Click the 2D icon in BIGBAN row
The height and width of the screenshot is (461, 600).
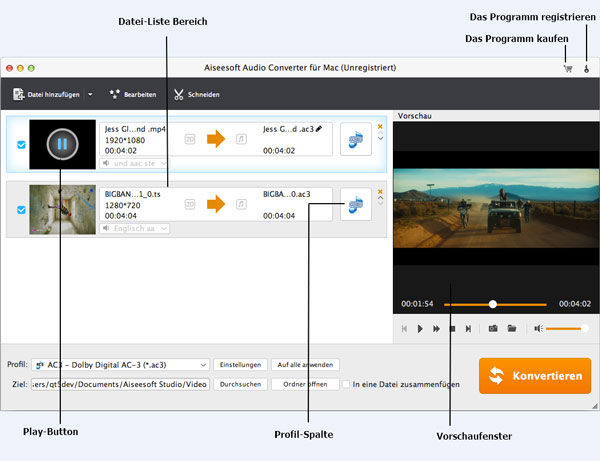pyautogui.click(x=190, y=204)
